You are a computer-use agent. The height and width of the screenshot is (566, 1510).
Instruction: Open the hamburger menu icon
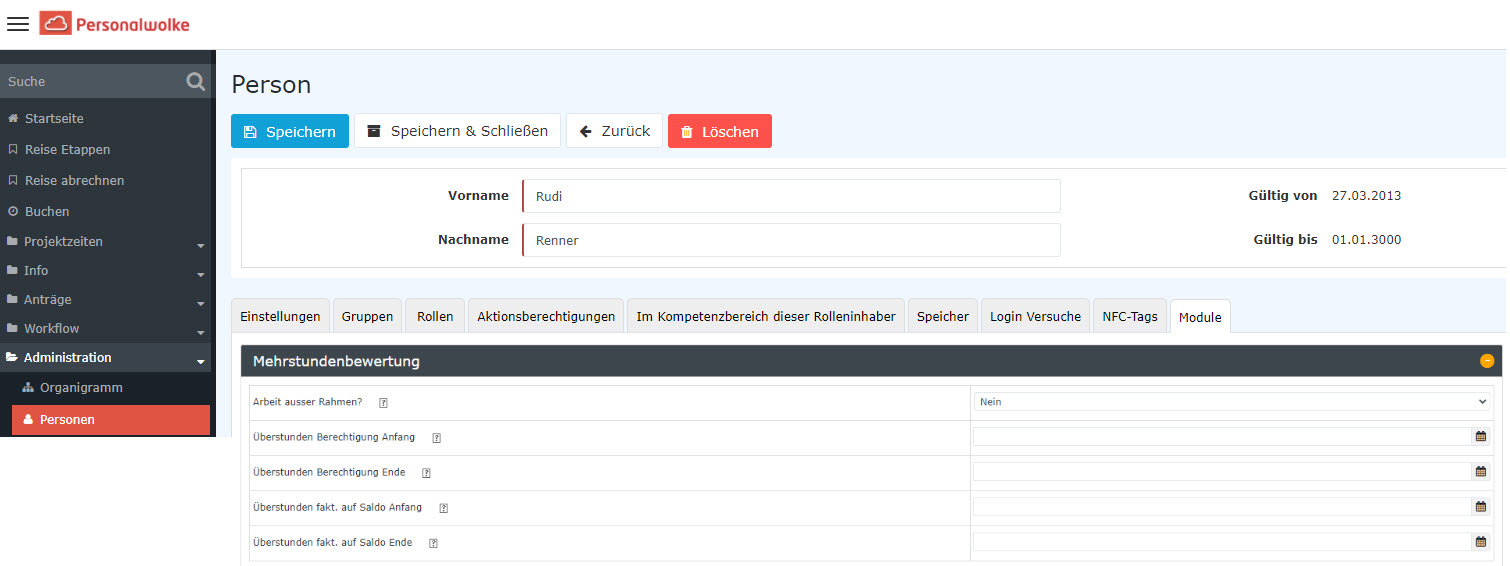tap(18, 24)
